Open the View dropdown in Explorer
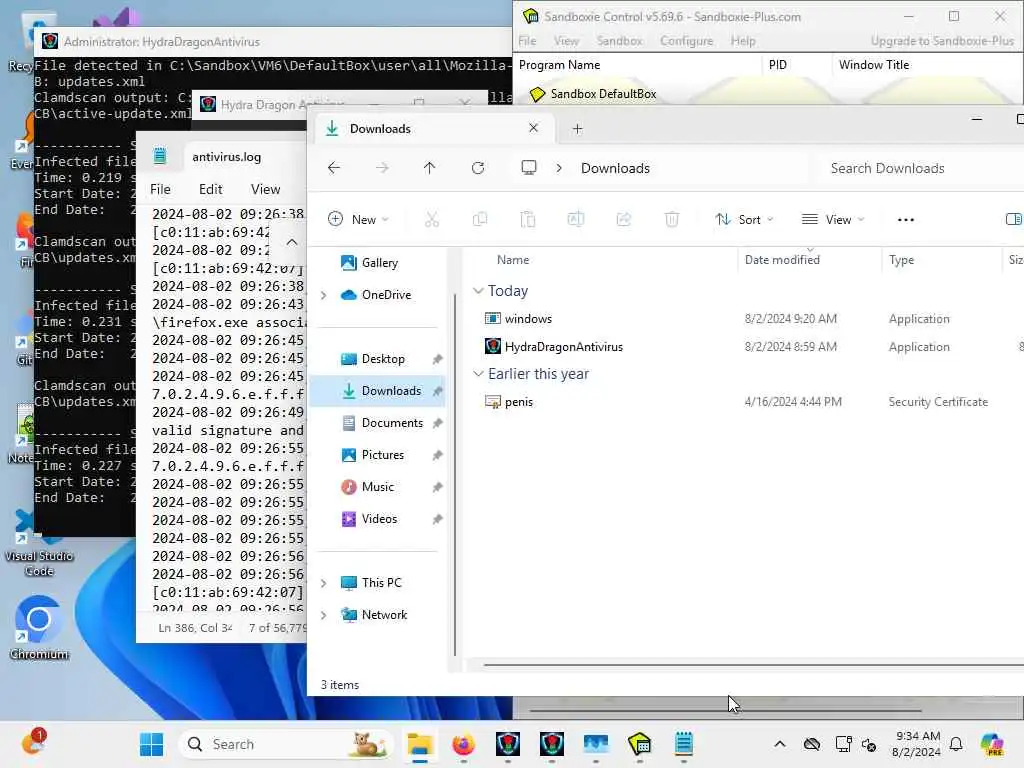Viewport: 1024px width, 768px height. click(833, 219)
